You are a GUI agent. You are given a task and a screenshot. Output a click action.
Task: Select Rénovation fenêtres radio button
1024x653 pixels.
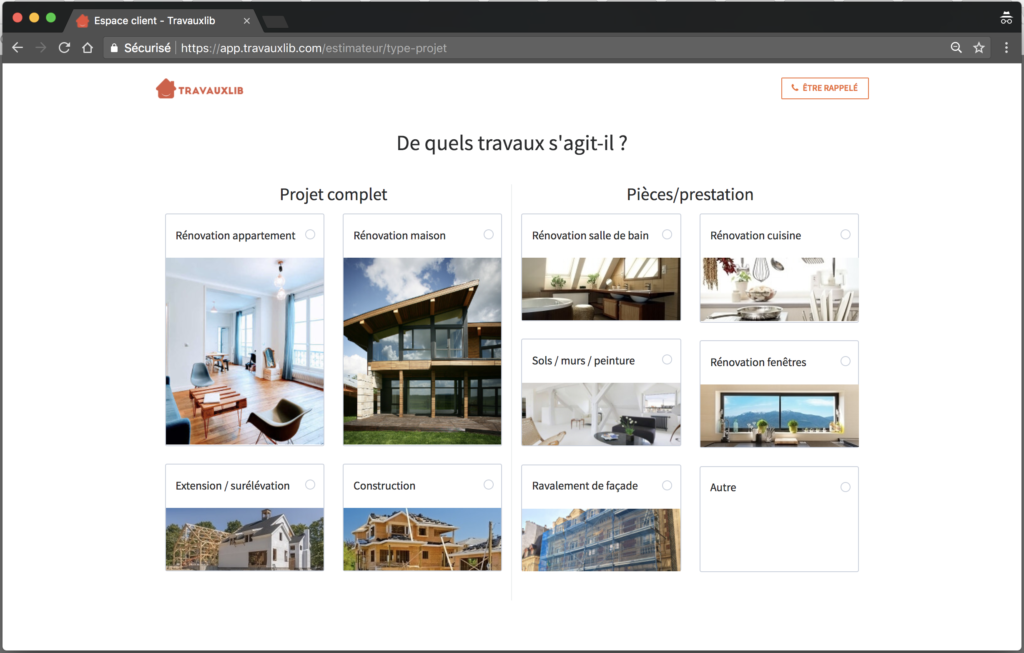point(845,361)
